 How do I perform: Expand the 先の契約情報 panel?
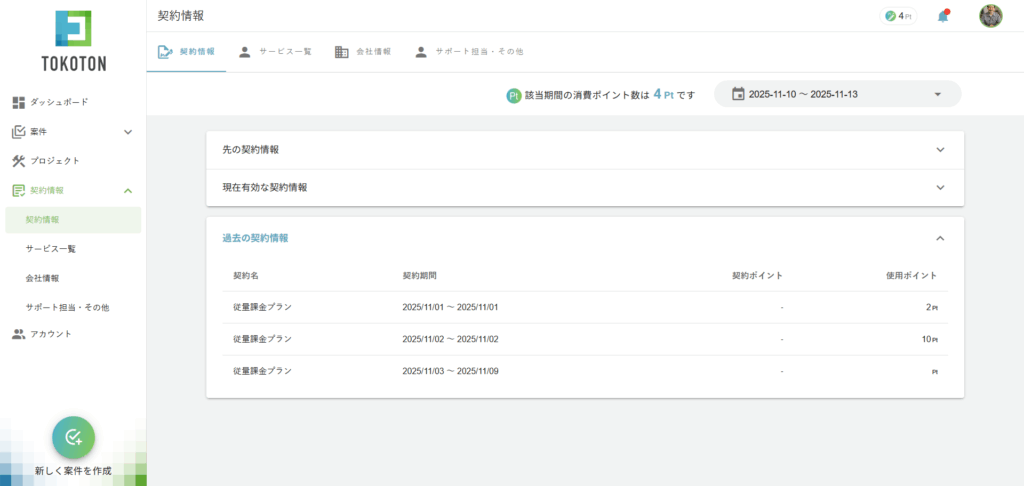[x=939, y=150]
